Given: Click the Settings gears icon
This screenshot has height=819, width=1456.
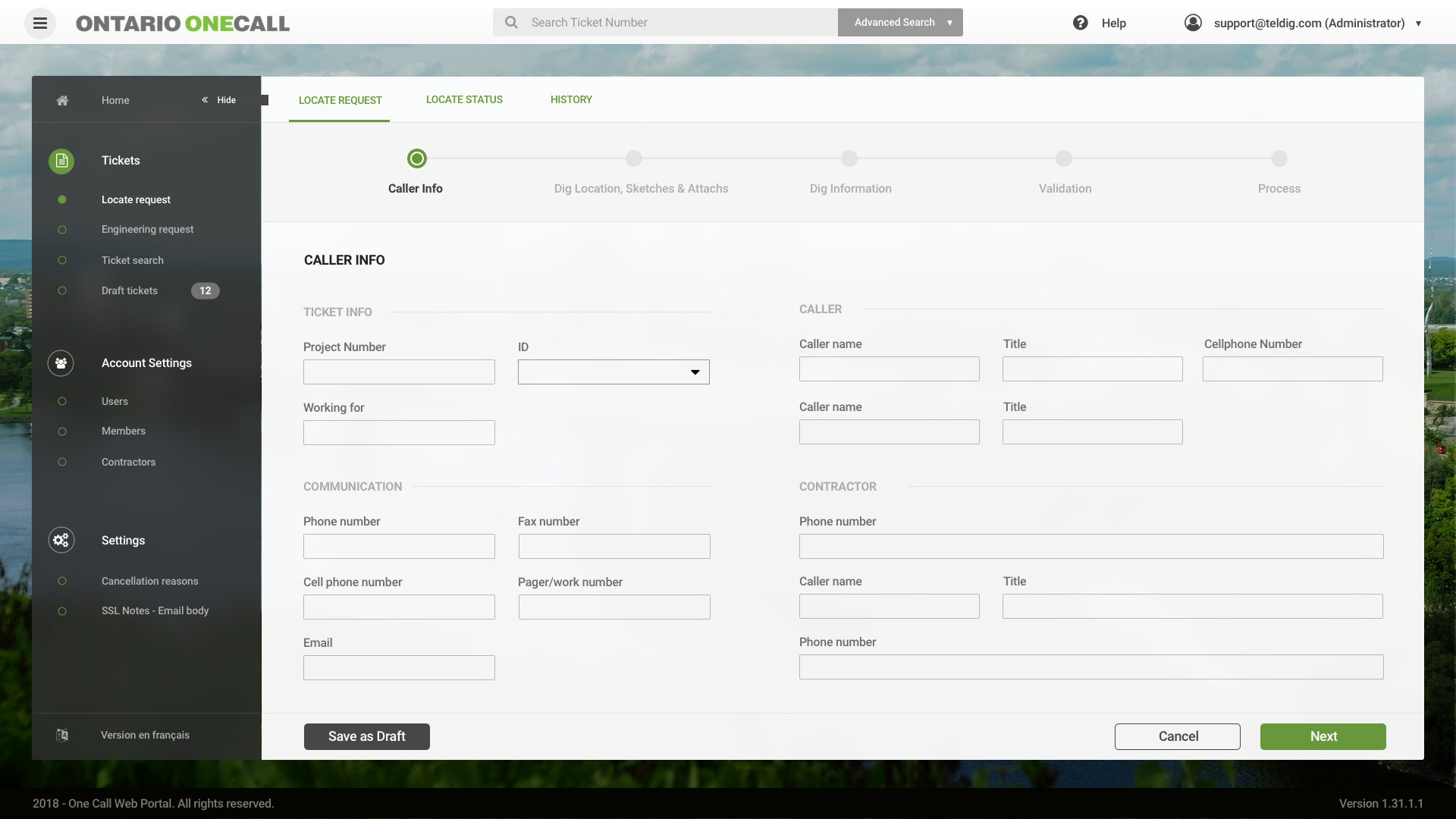Looking at the screenshot, I should tap(61, 540).
